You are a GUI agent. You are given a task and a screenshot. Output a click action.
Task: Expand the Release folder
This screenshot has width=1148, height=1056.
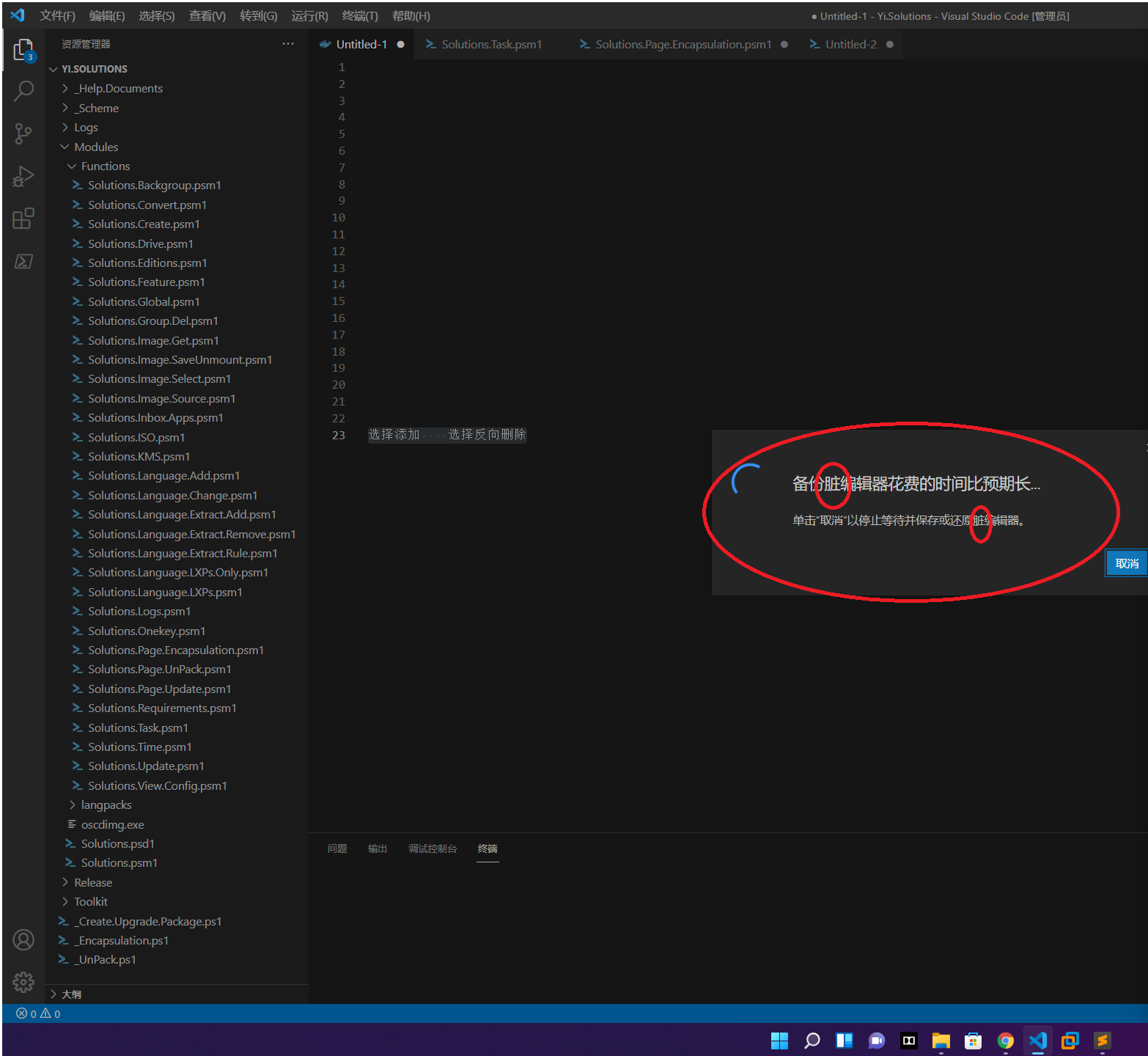coord(92,882)
